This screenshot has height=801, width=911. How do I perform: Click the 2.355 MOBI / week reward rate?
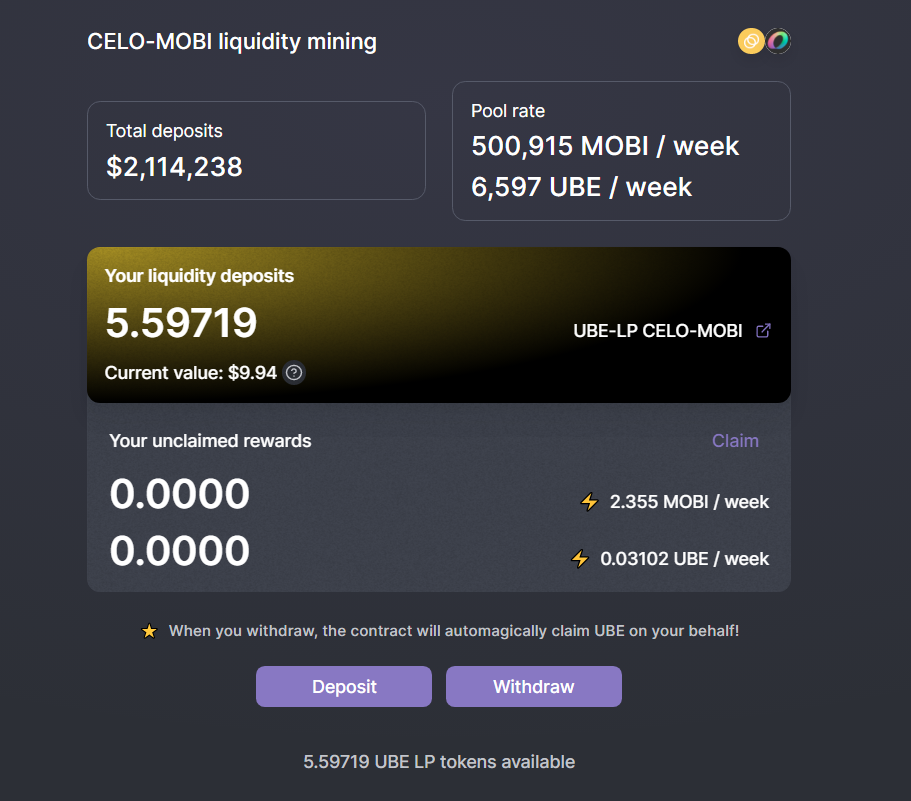689,502
